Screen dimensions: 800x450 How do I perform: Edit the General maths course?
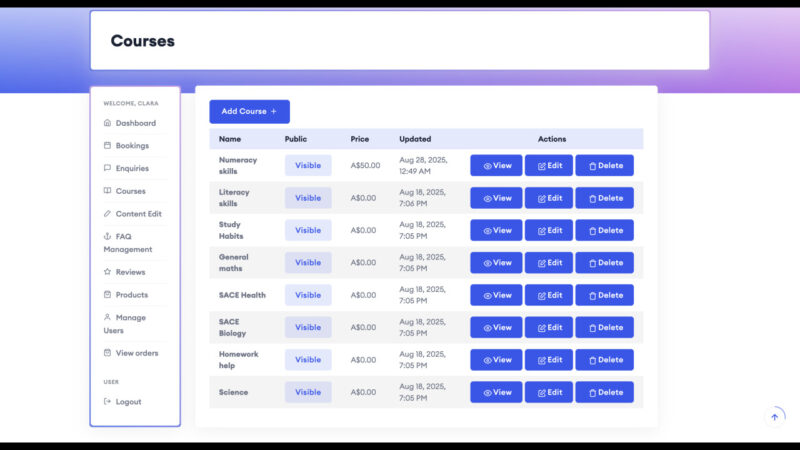pos(548,263)
